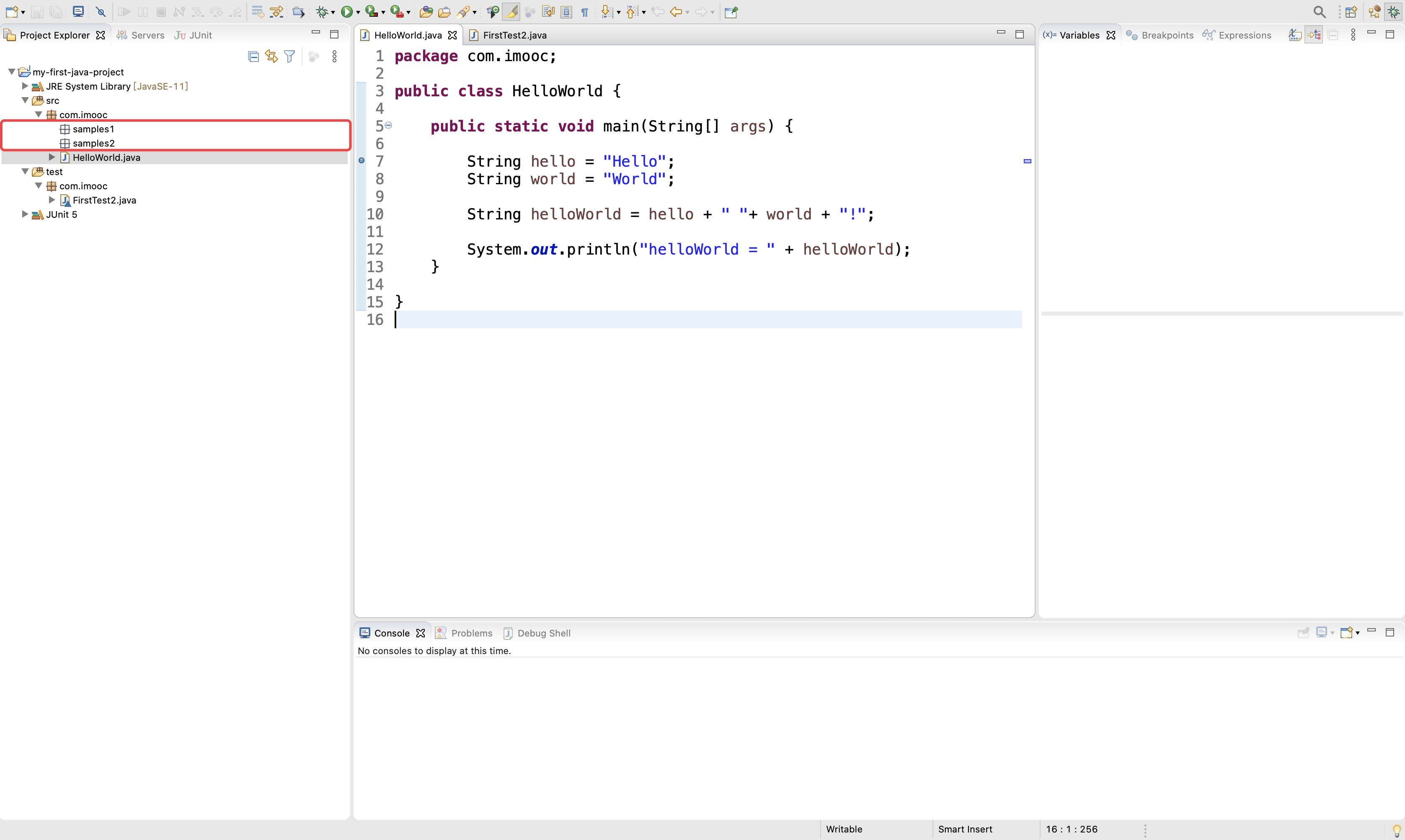Fold main method at line 5
This screenshot has height=840, width=1405.
(x=388, y=125)
